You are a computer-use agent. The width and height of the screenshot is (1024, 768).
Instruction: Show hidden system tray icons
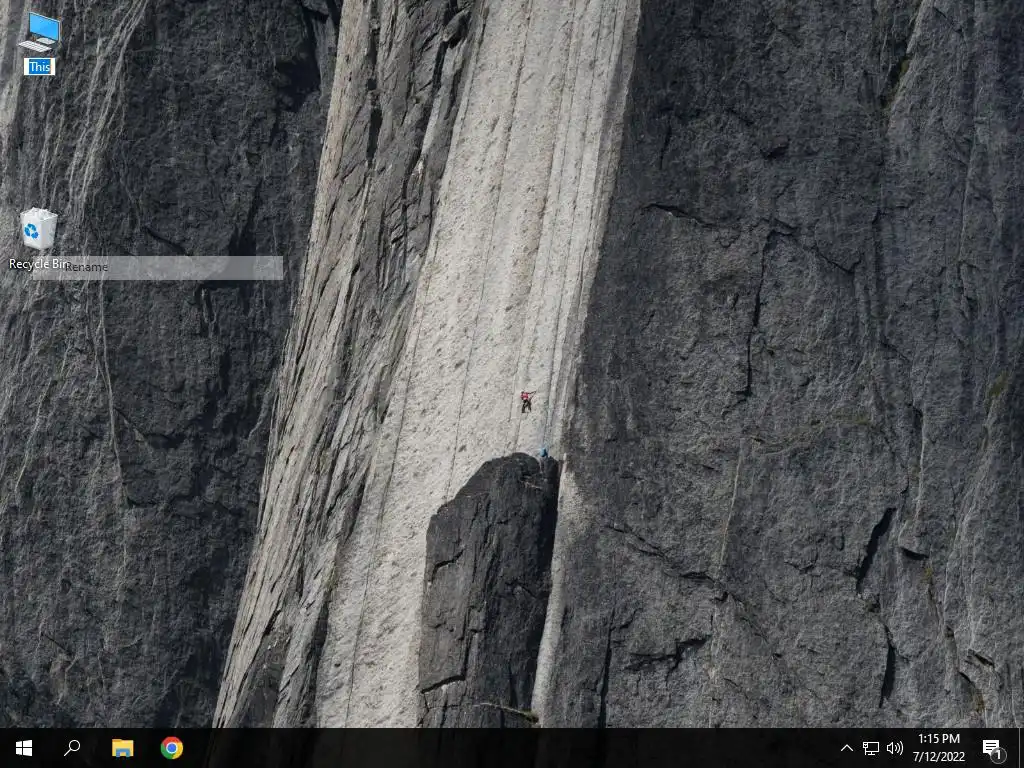[846, 748]
